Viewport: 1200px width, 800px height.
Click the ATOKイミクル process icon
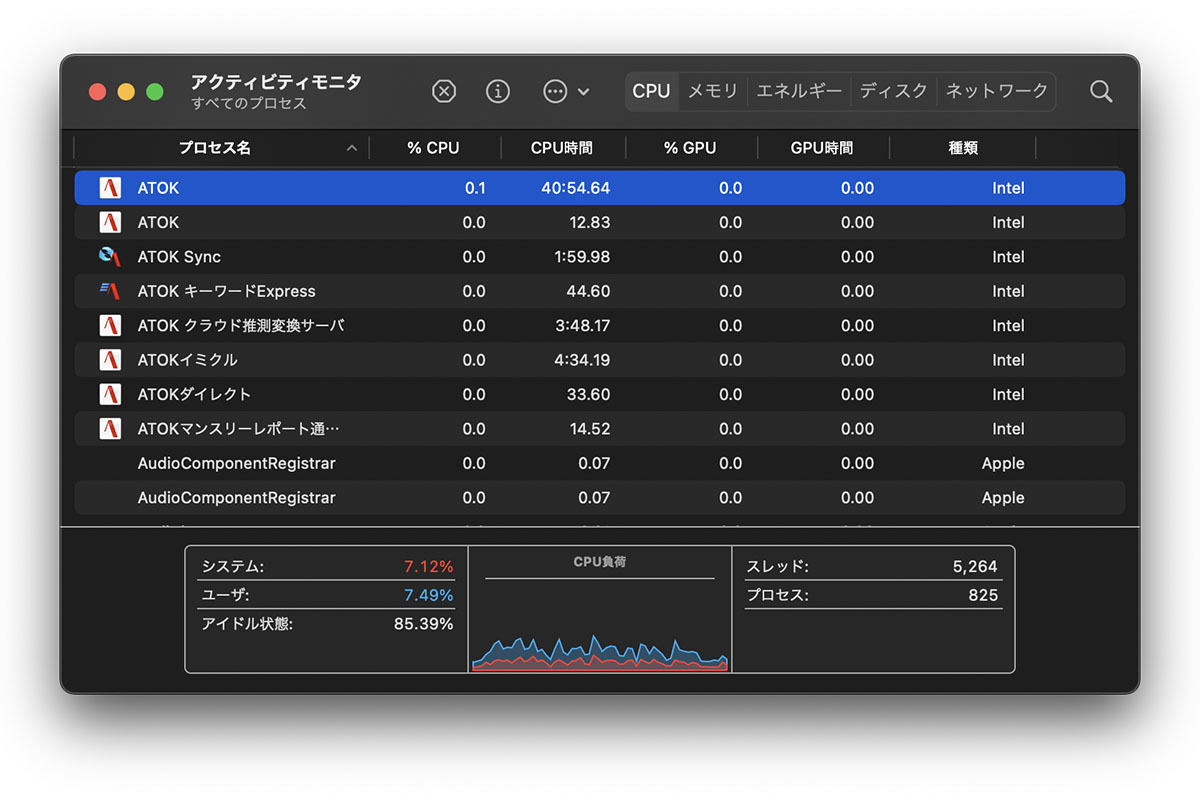tap(110, 359)
